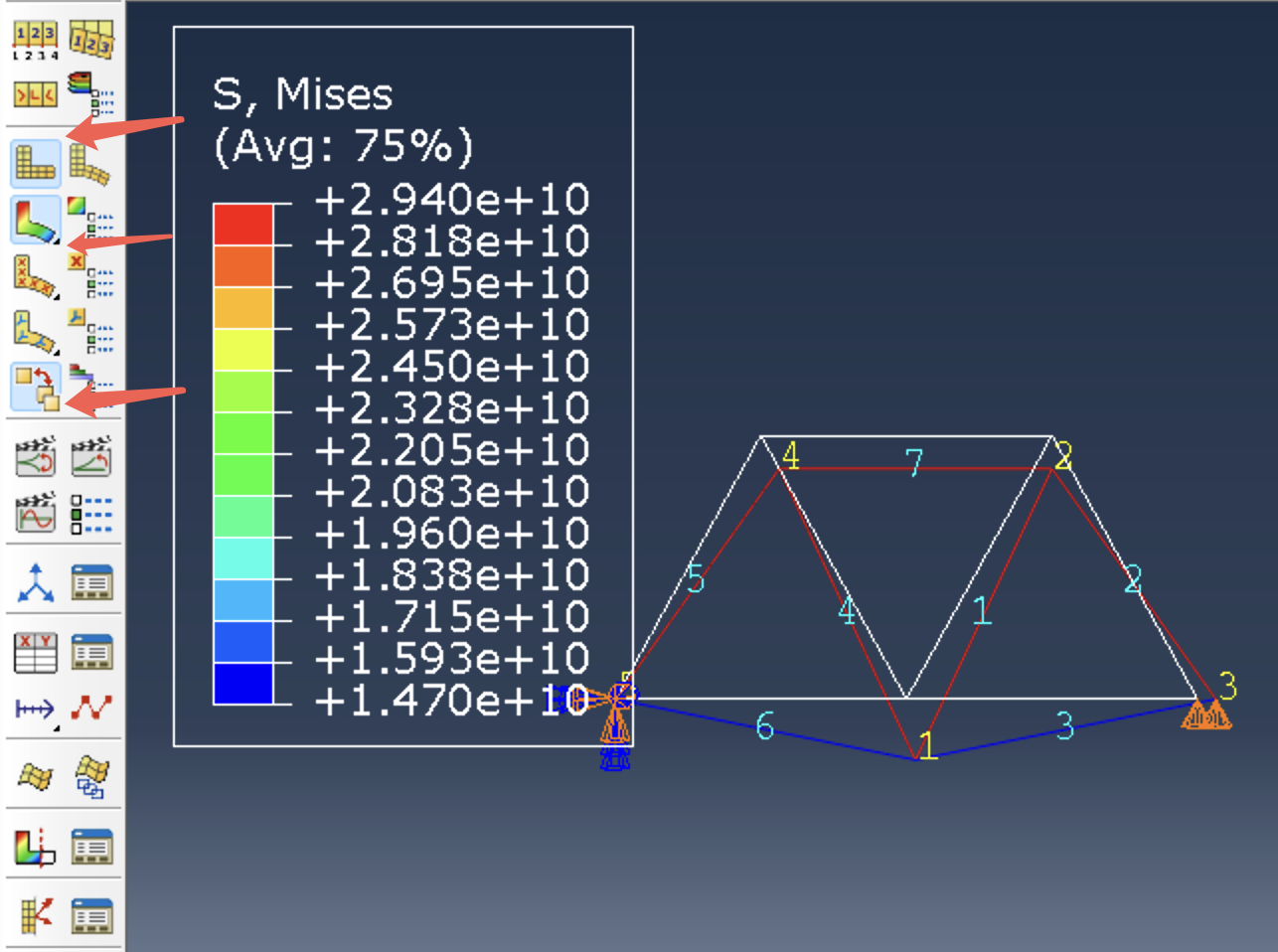
Task: Click red swatch in Mises legend
Action: coord(242,224)
